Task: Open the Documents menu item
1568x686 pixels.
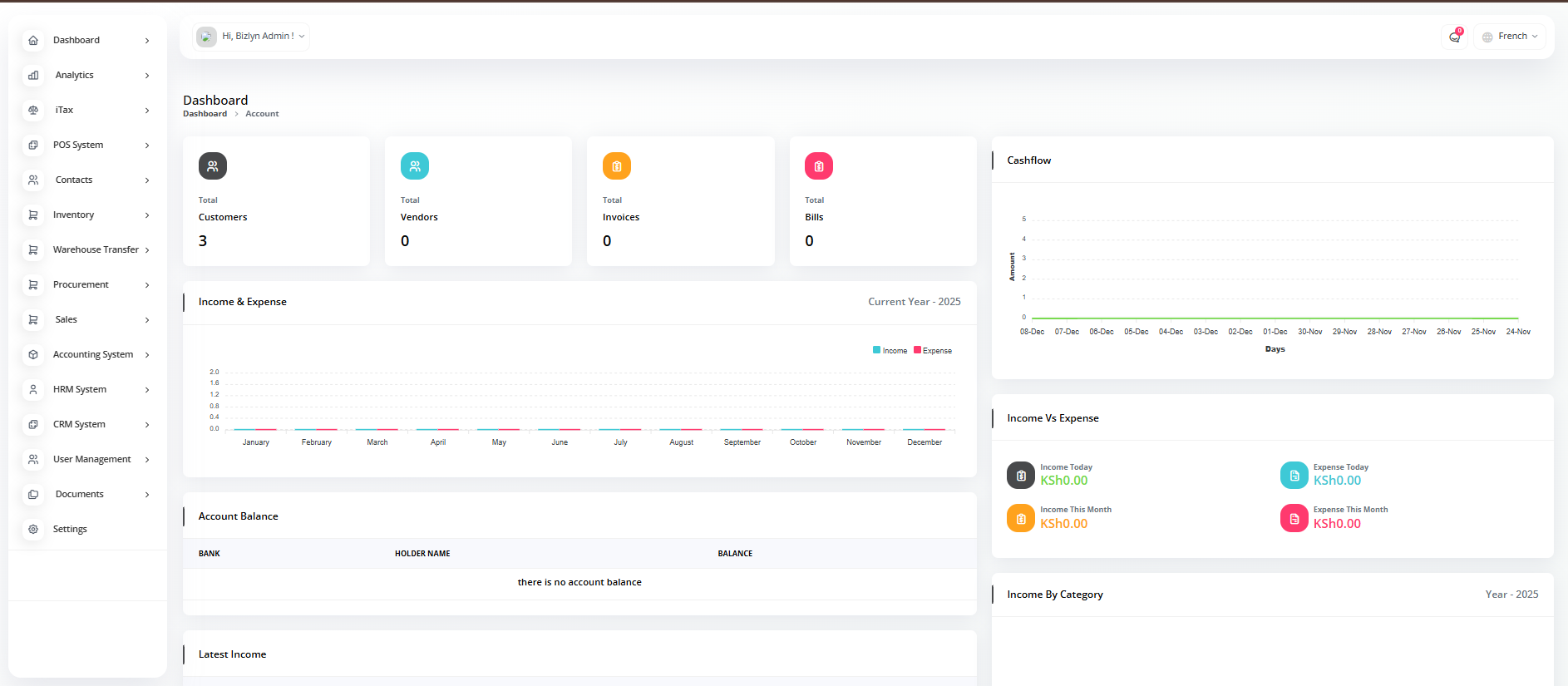Action: point(87,494)
